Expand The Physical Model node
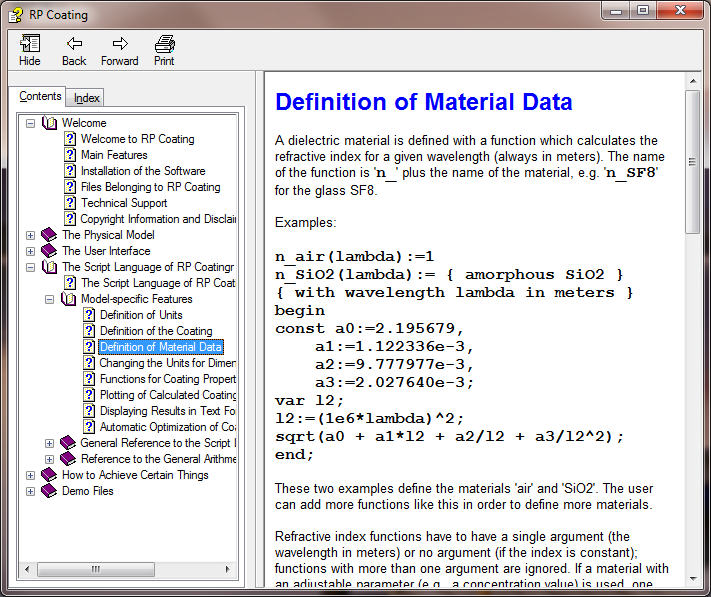 coord(30,235)
